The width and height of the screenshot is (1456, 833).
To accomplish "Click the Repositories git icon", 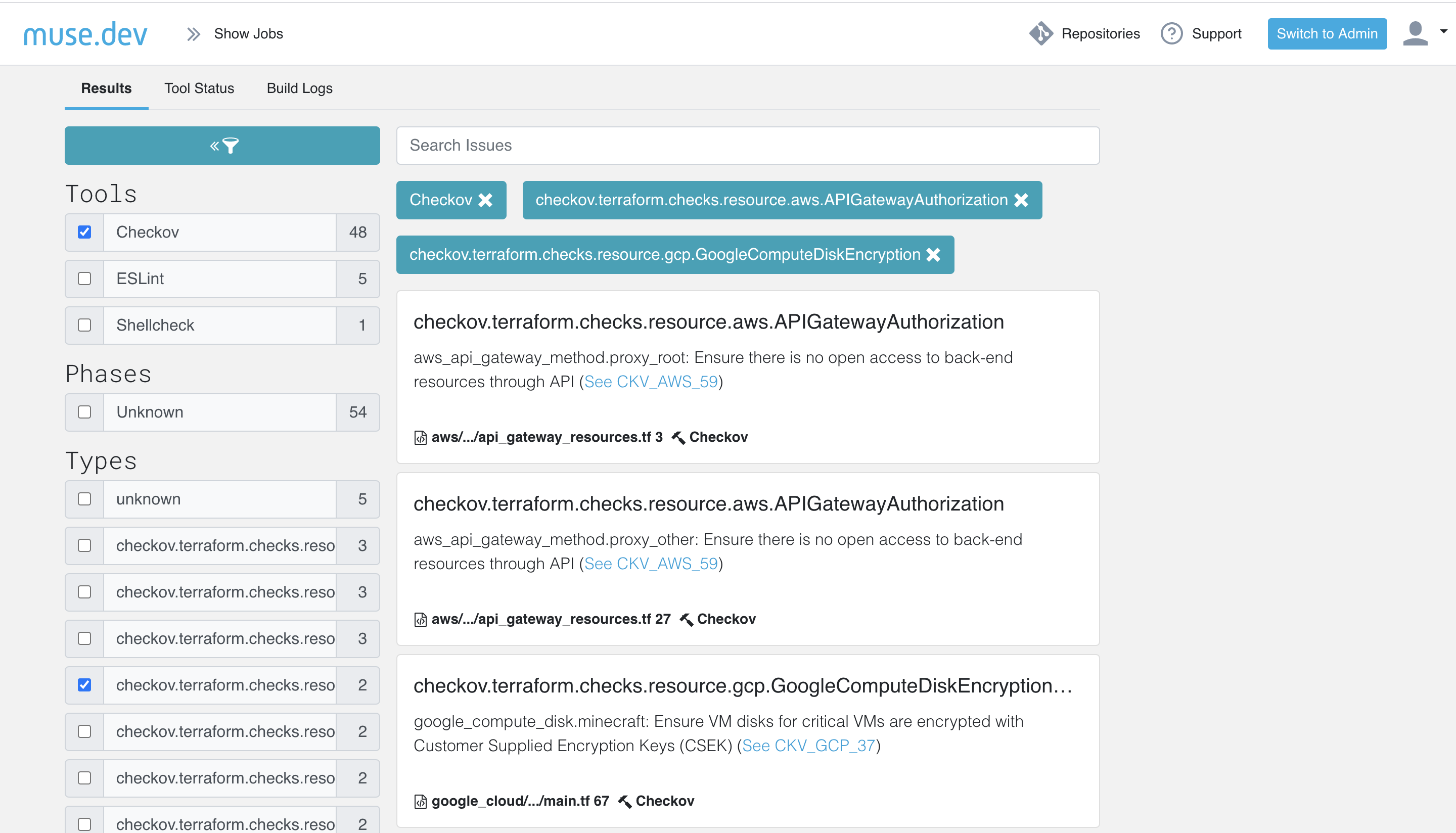I will click(1040, 34).
